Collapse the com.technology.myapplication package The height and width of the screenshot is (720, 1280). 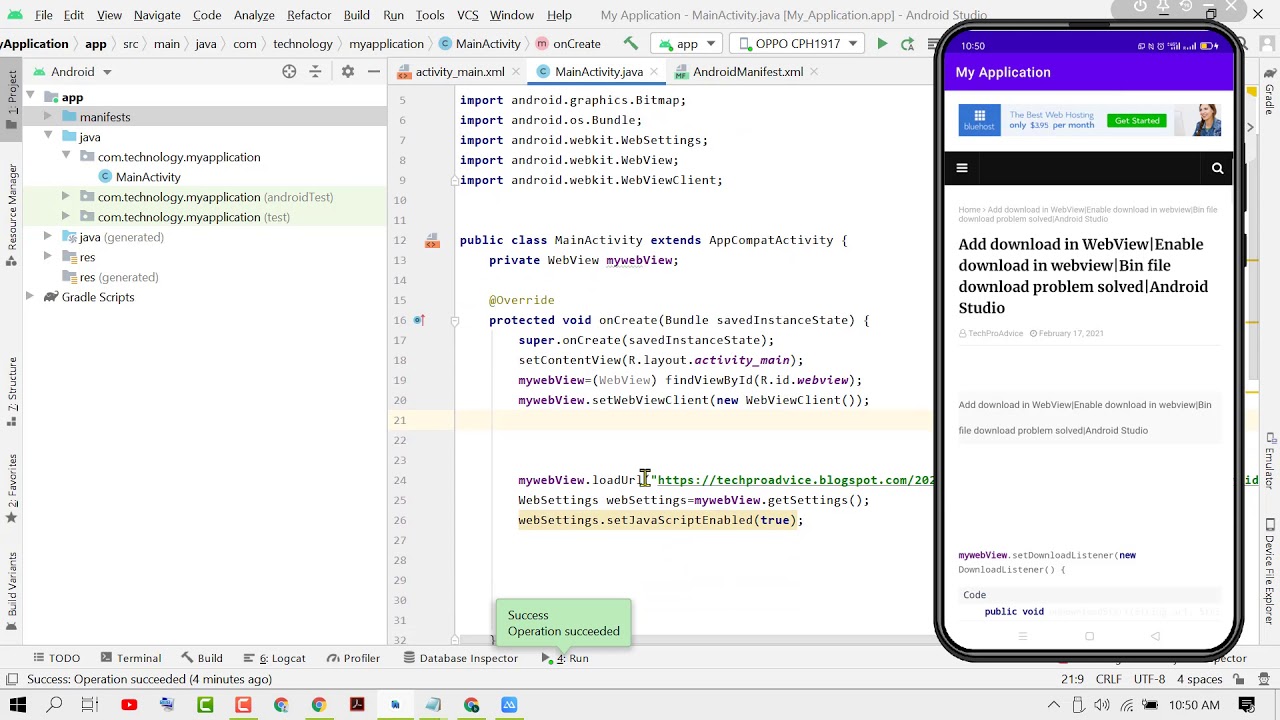[66, 157]
